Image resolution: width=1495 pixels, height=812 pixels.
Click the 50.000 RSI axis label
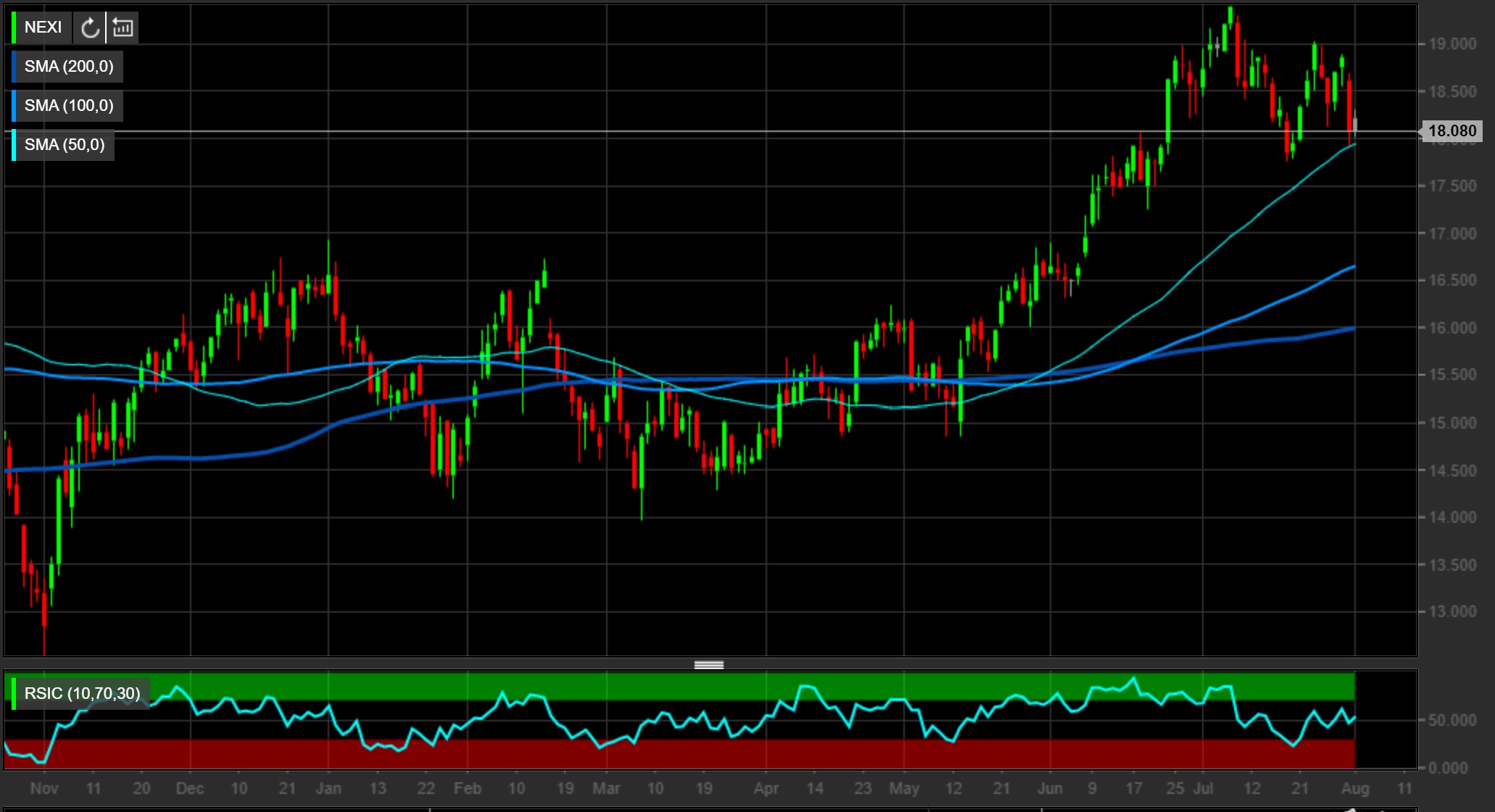pyautogui.click(x=1452, y=721)
